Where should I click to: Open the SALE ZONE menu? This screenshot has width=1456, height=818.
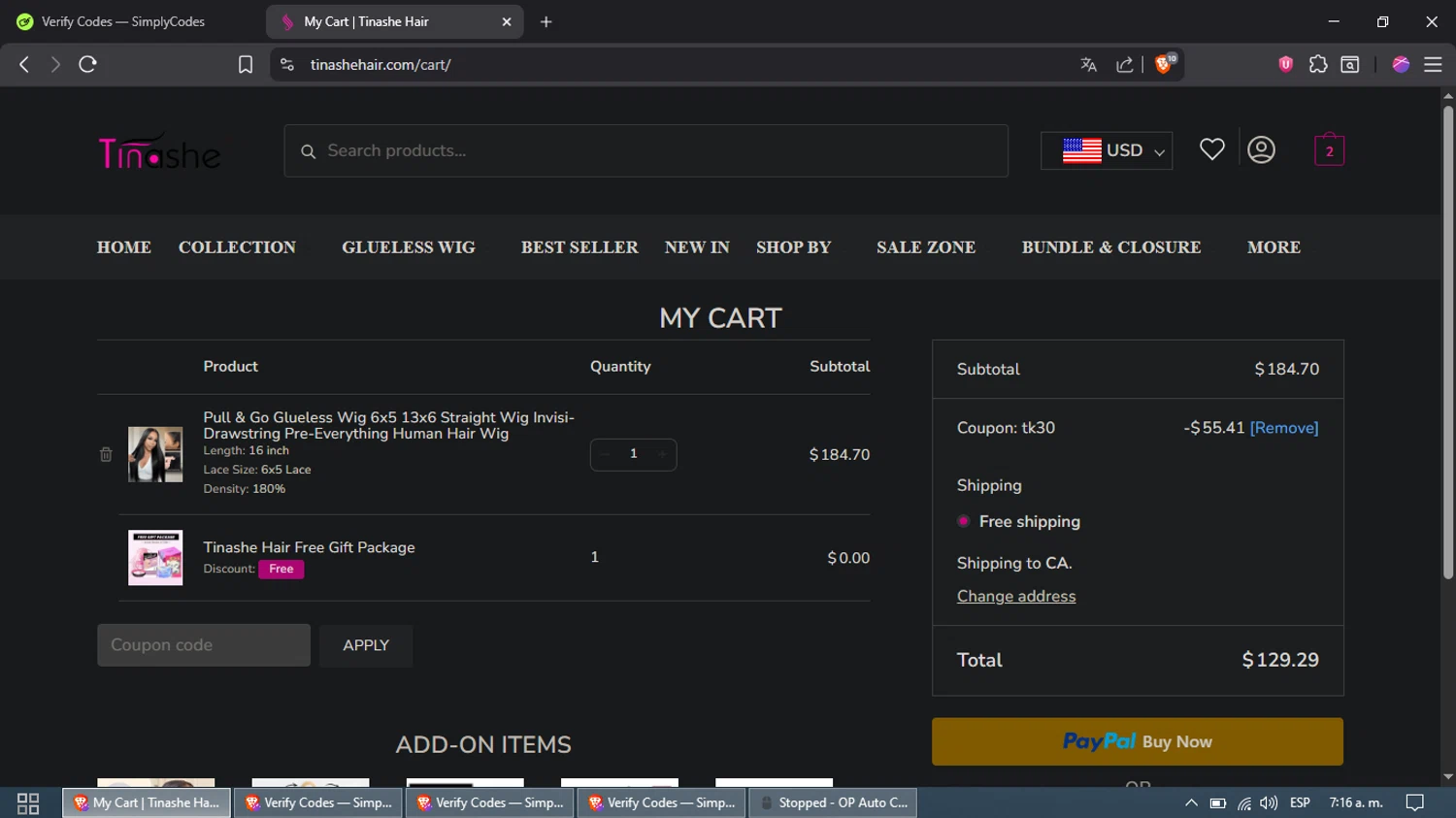(926, 247)
